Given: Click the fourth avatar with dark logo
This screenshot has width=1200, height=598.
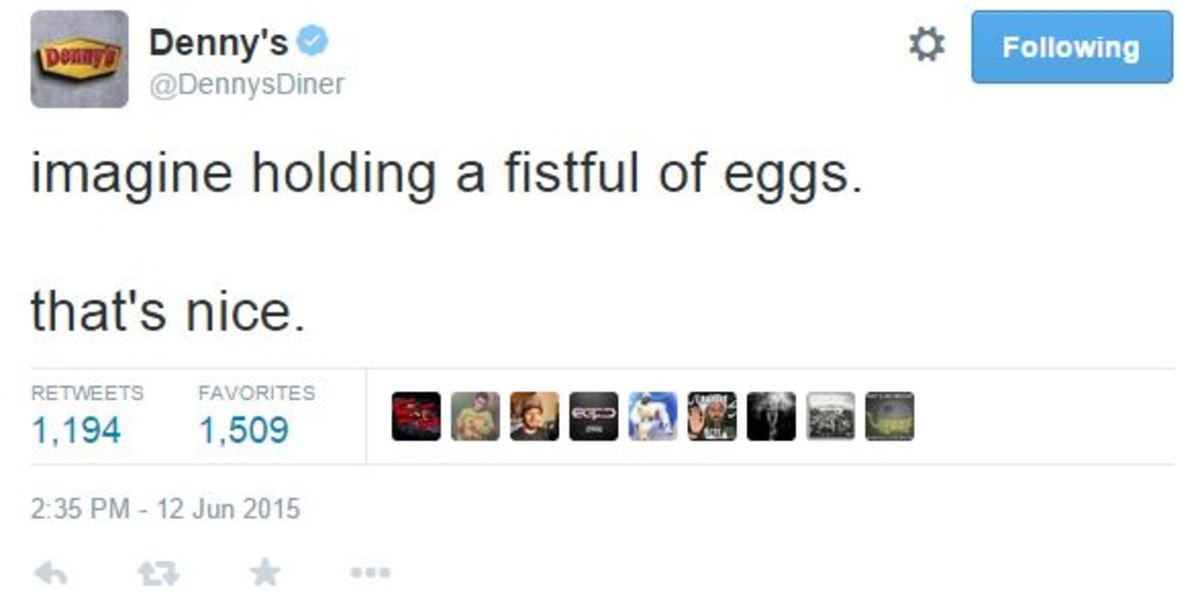Looking at the screenshot, I should coord(594,416).
